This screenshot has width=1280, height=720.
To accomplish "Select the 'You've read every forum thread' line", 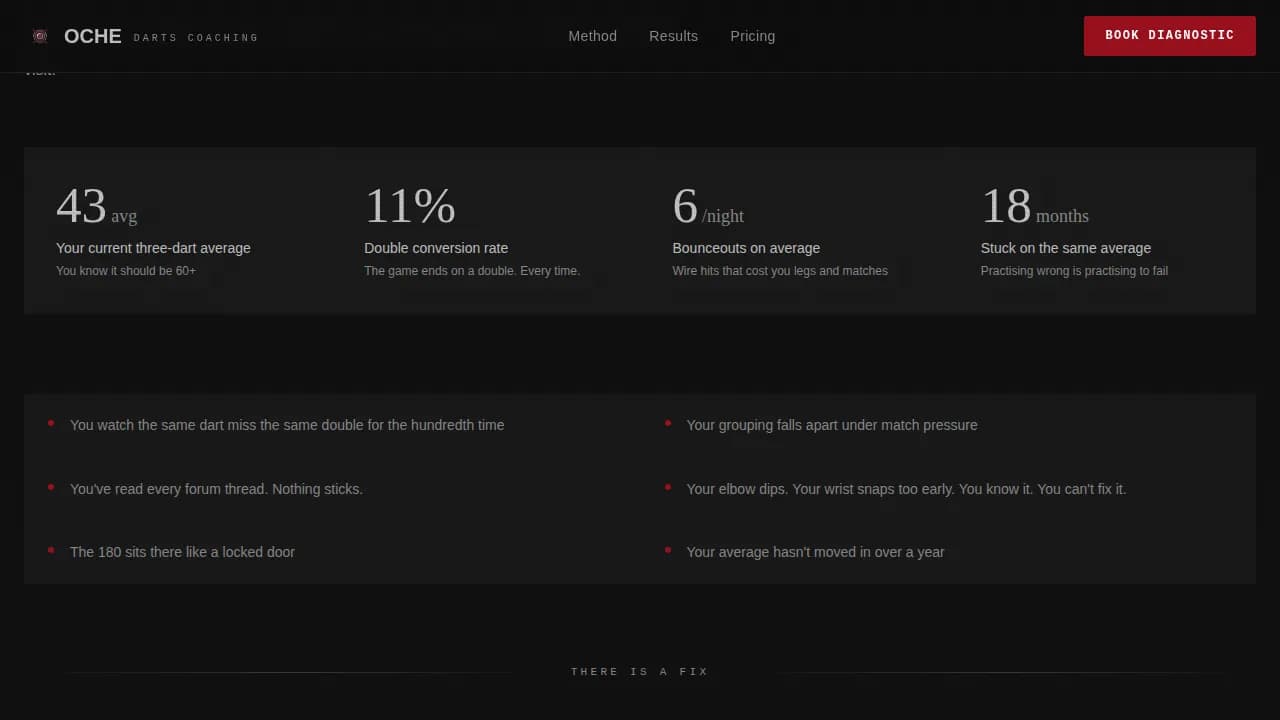I will point(215,489).
